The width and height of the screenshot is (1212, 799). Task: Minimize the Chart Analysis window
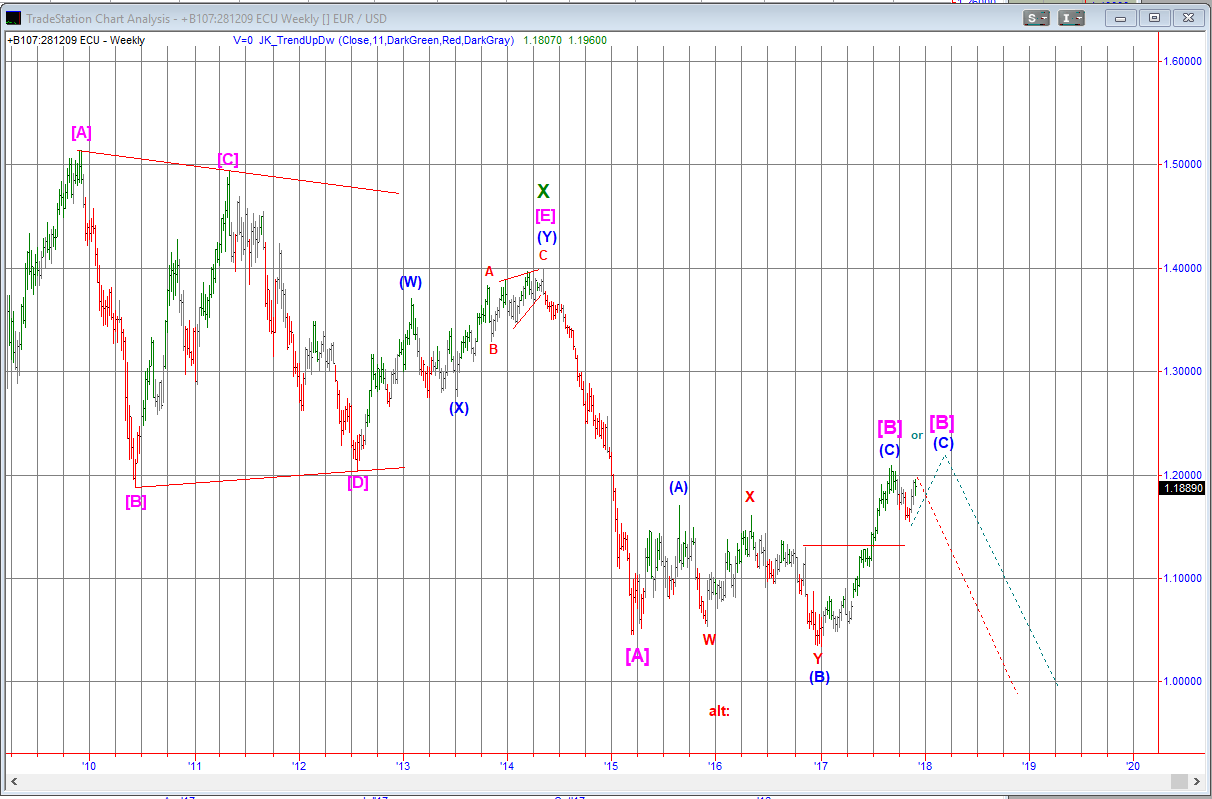coord(1121,18)
